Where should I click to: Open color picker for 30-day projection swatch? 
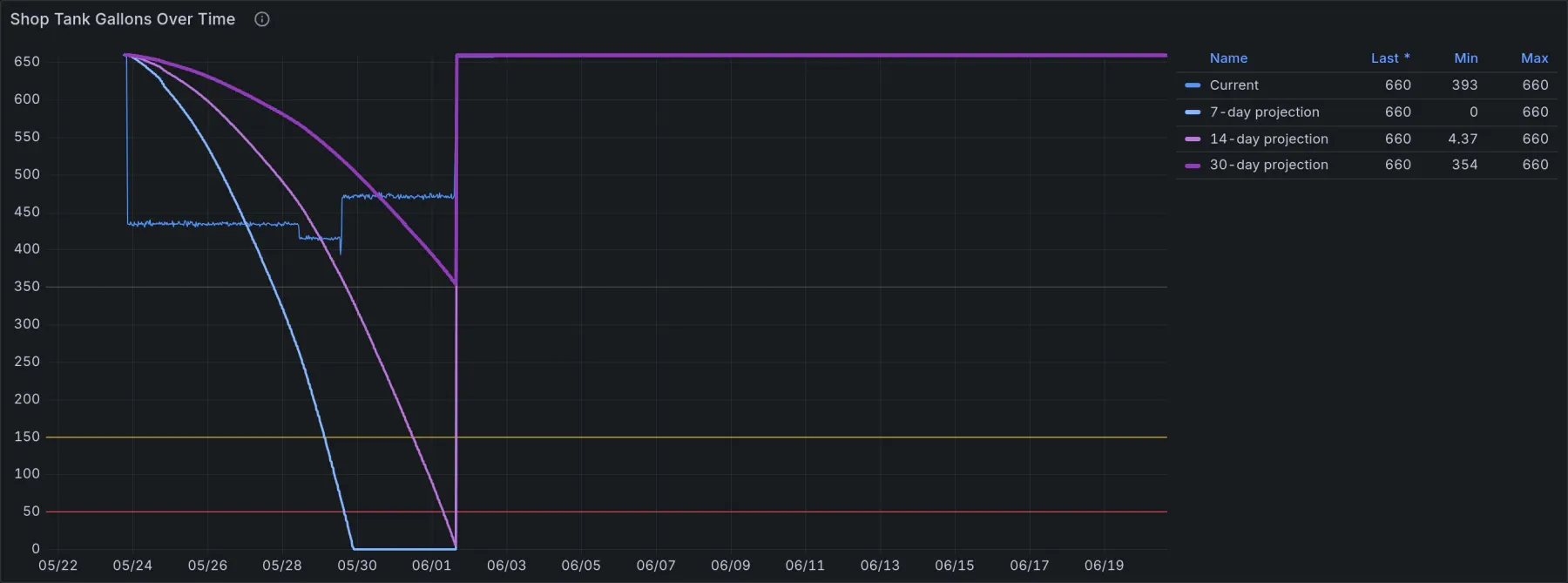pyautogui.click(x=1193, y=165)
